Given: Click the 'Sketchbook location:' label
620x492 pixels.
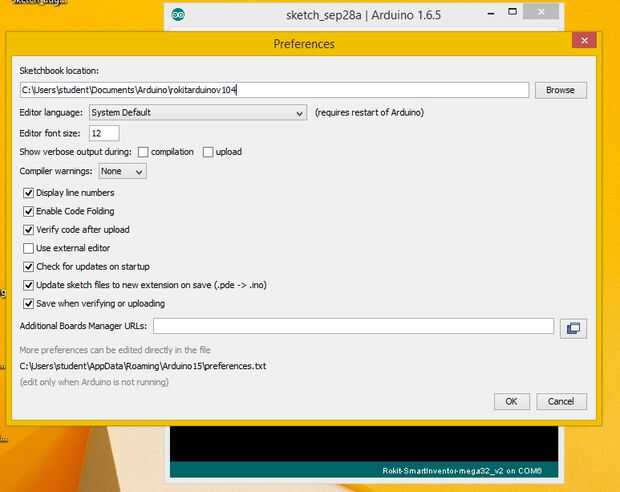Looking at the screenshot, I should [59, 71].
